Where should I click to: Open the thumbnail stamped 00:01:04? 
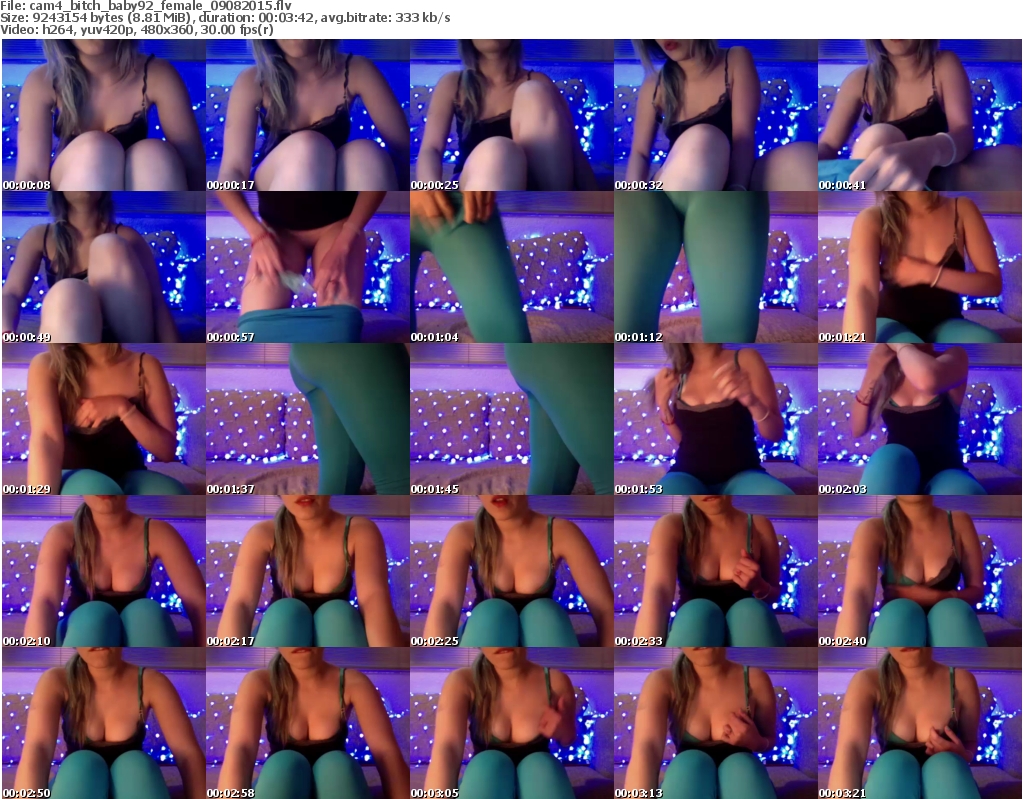pos(511,267)
